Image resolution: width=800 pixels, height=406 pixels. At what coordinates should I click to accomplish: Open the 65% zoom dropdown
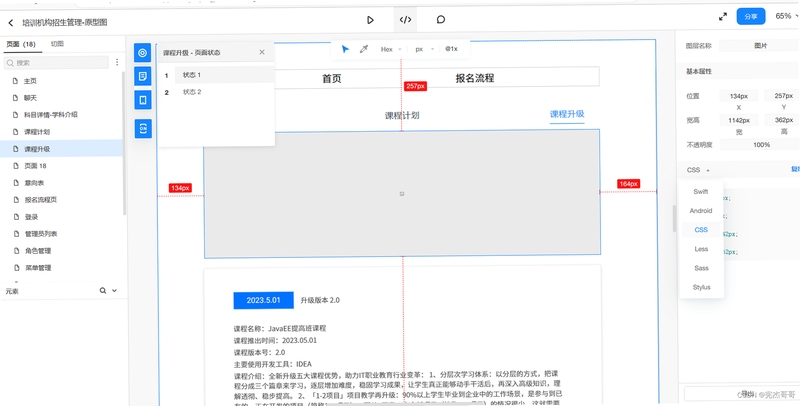pyautogui.click(x=787, y=16)
